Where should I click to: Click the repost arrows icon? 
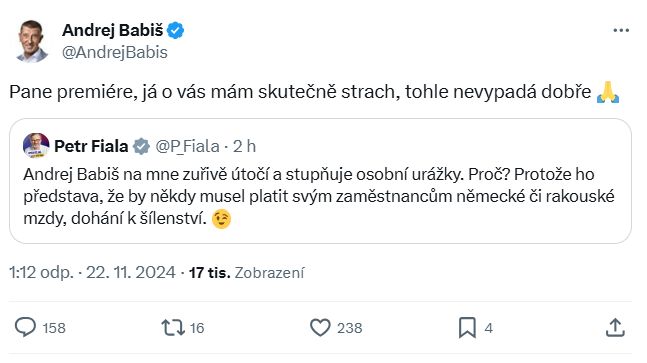[172, 328]
